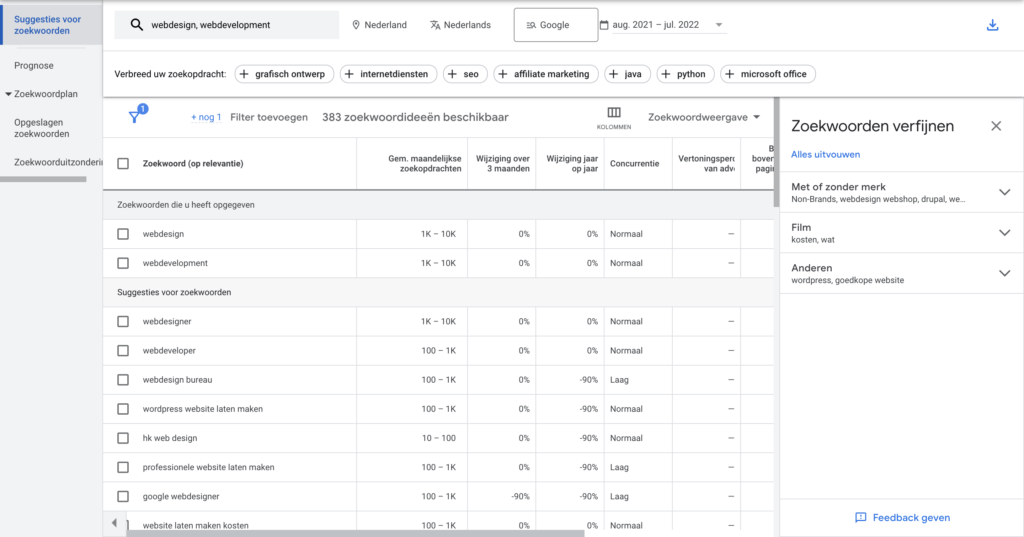Image resolution: width=1024 pixels, height=537 pixels.
Task: Select Google search network option
Action: click(556, 25)
